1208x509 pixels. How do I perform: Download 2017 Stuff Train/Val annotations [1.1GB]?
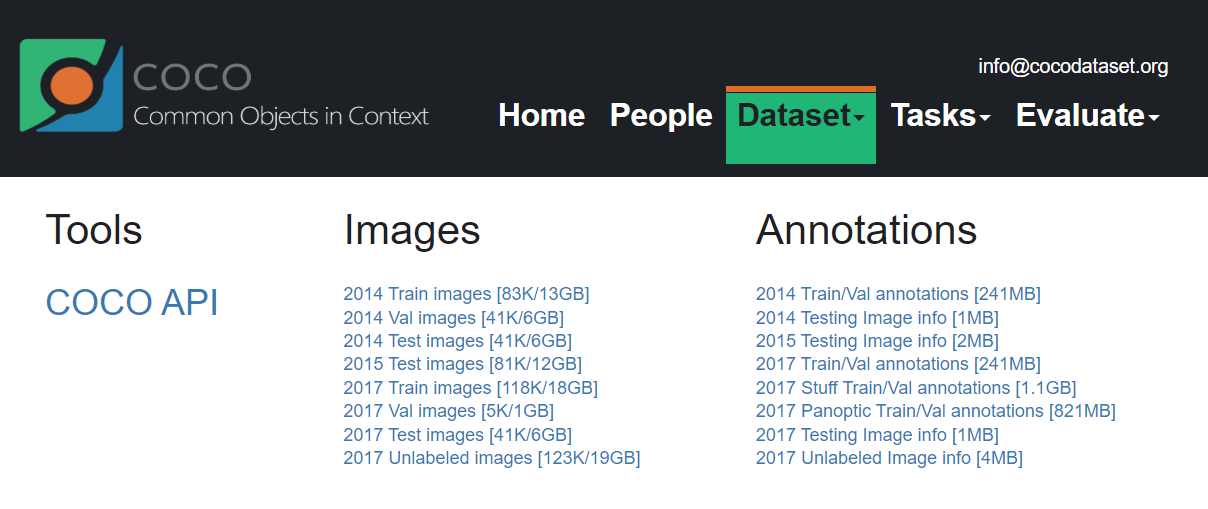click(916, 388)
